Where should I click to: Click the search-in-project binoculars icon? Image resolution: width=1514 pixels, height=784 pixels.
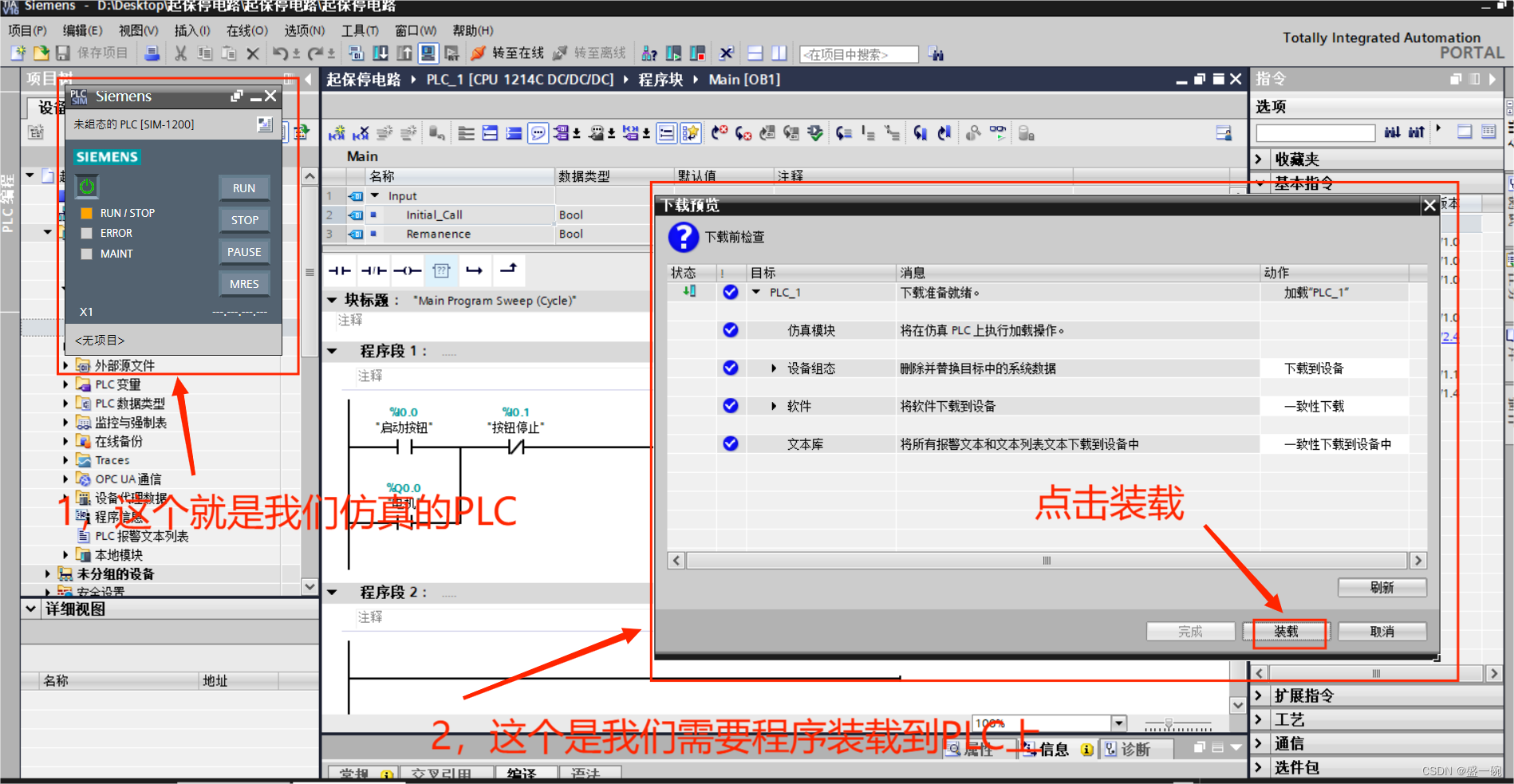[x=936, y=54]
